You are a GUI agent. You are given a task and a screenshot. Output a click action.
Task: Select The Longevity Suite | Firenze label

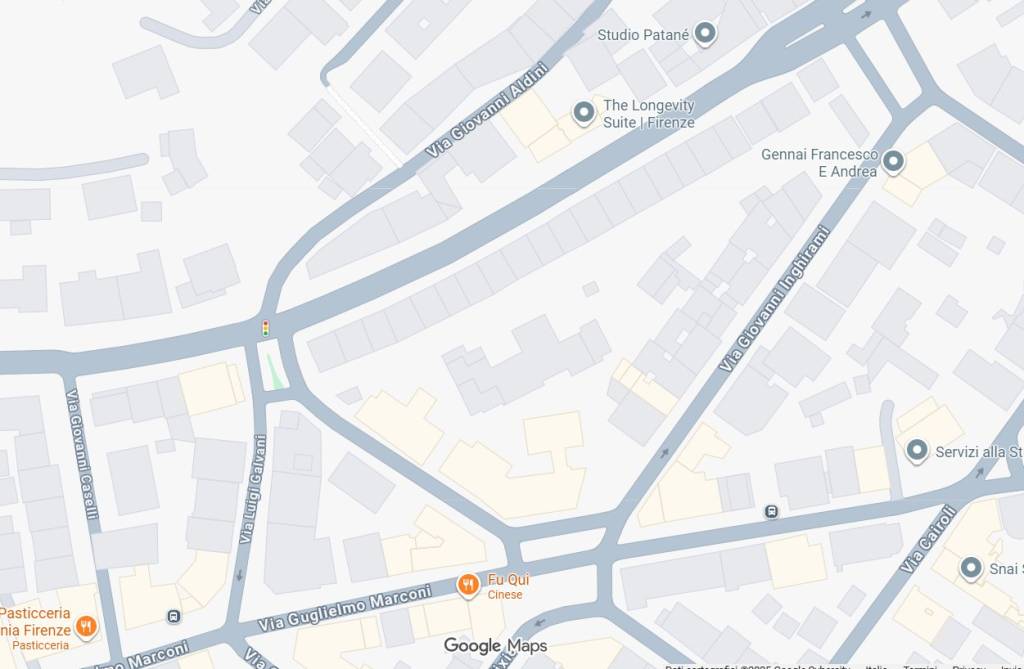pyautogui.click(x=648, y=114)
